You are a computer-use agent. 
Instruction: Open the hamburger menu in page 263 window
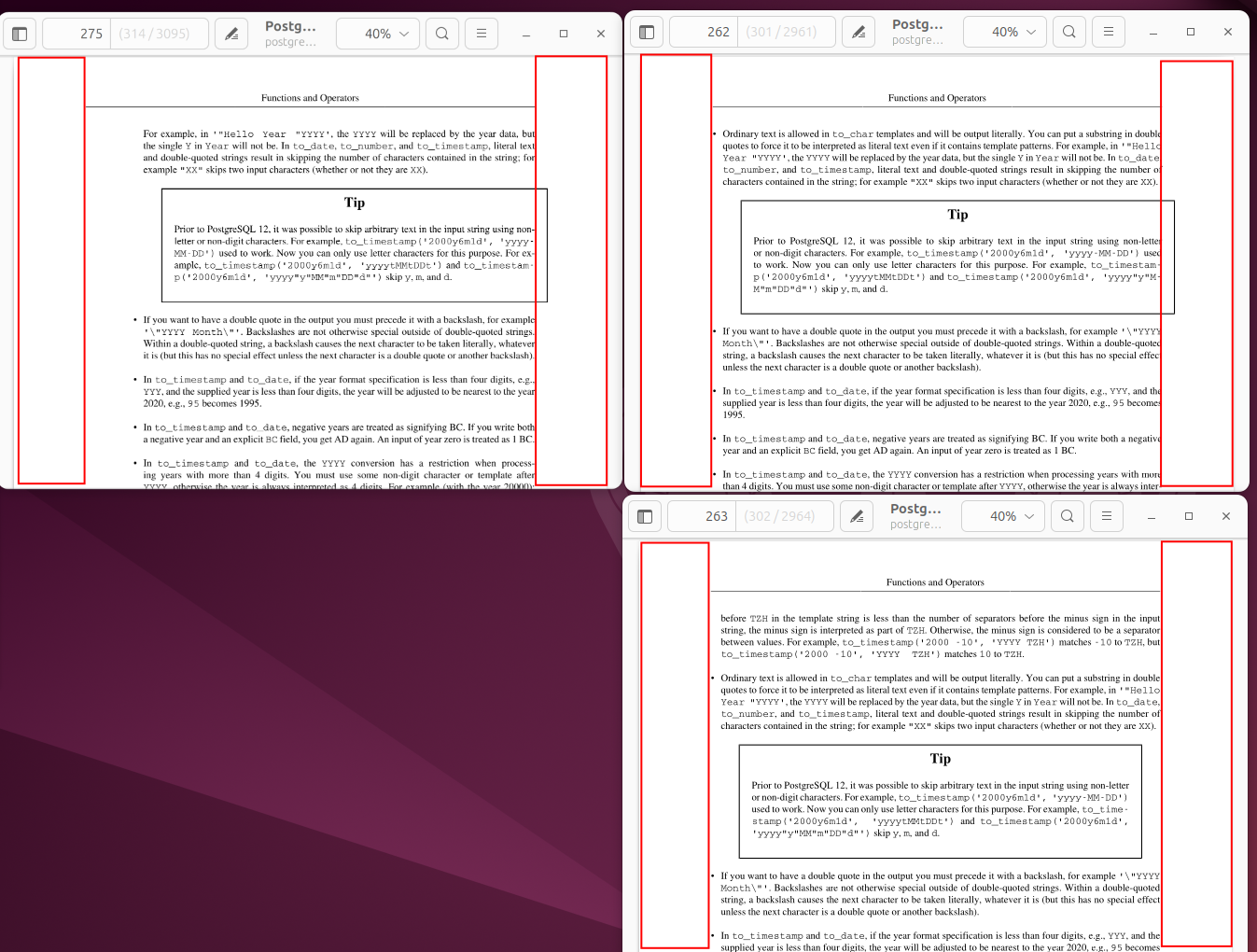pos(1107,516)
